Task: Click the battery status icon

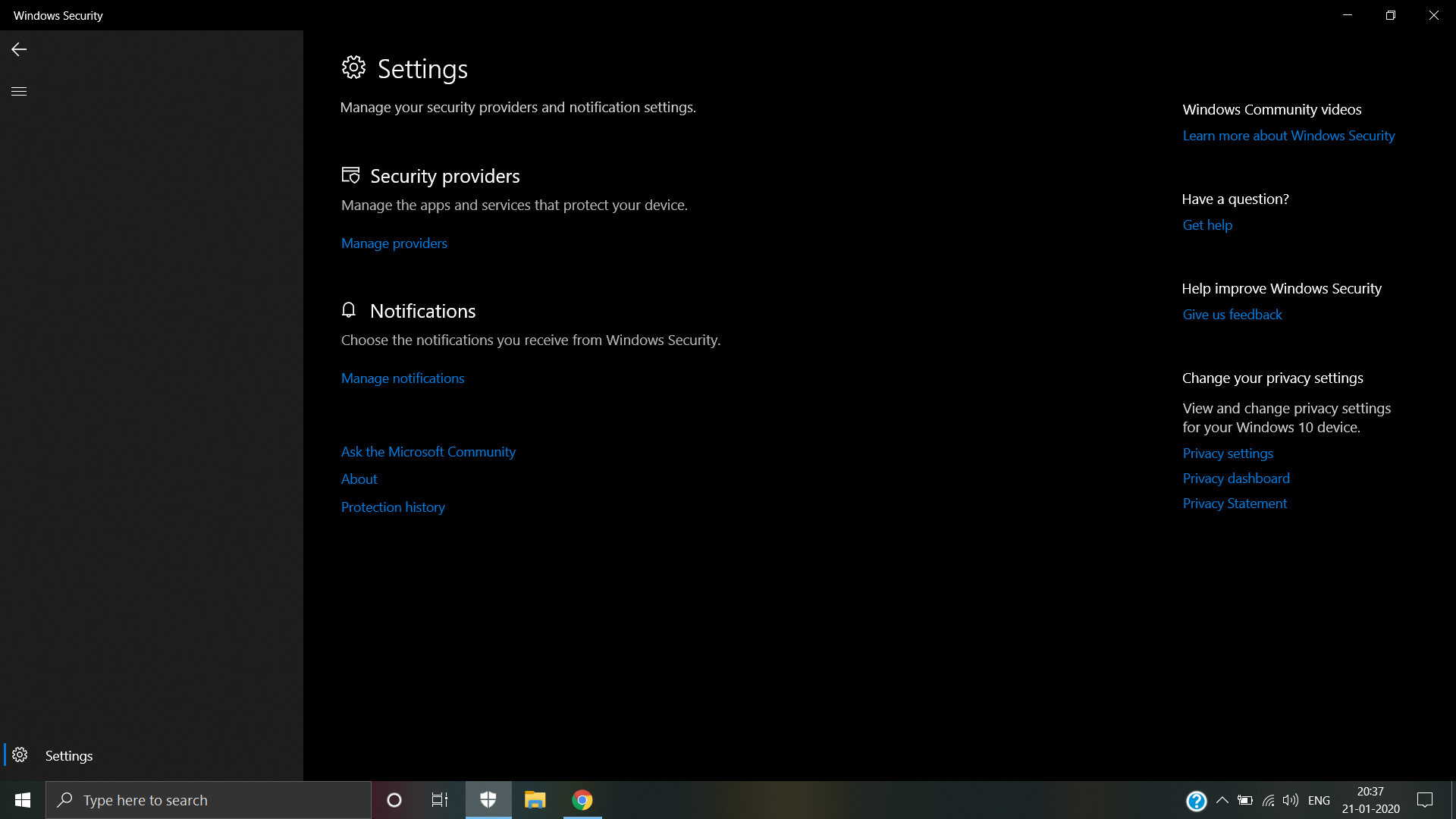Action: (1245, 800)
